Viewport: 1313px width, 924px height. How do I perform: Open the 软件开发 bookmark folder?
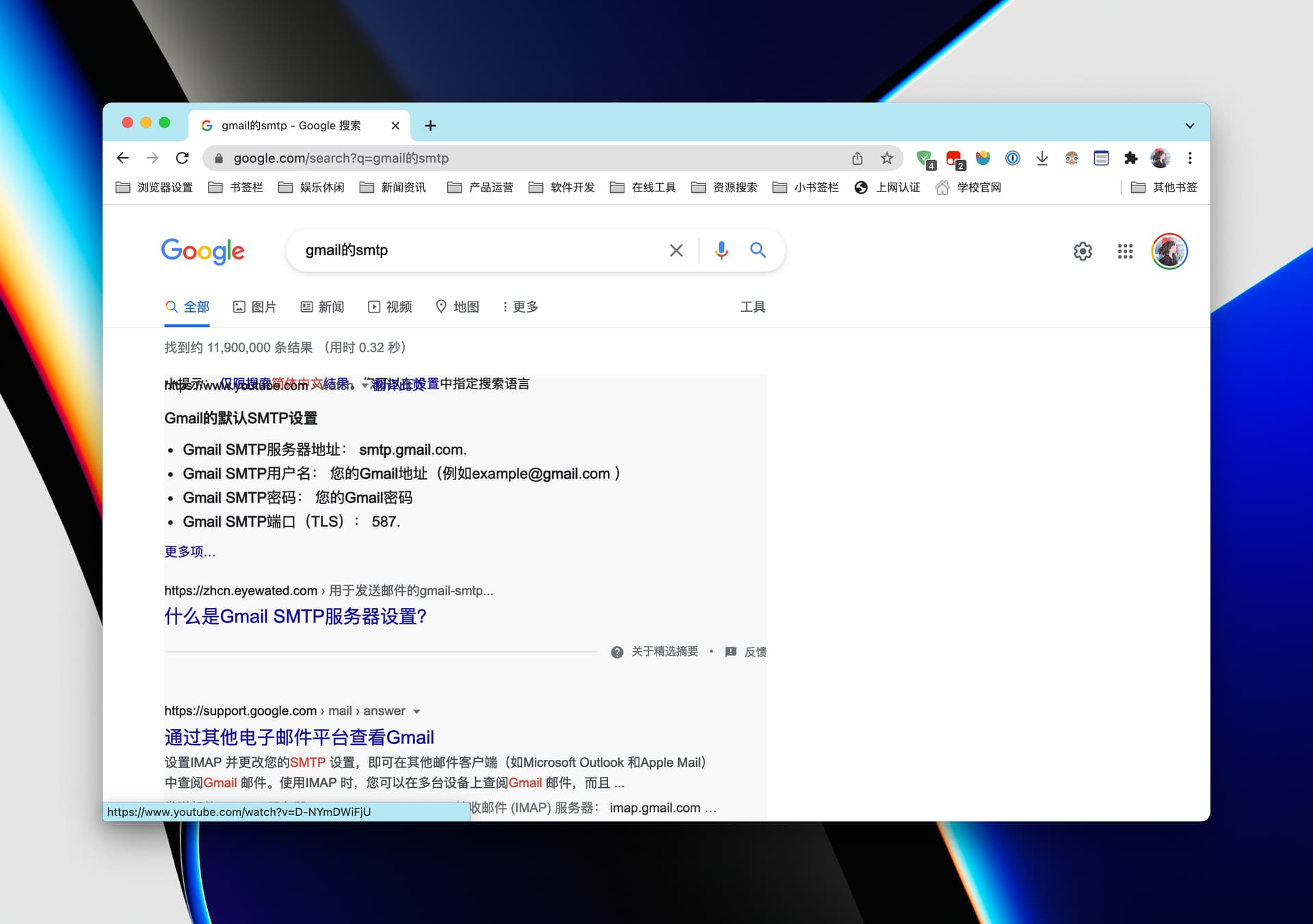click(562, 187)
